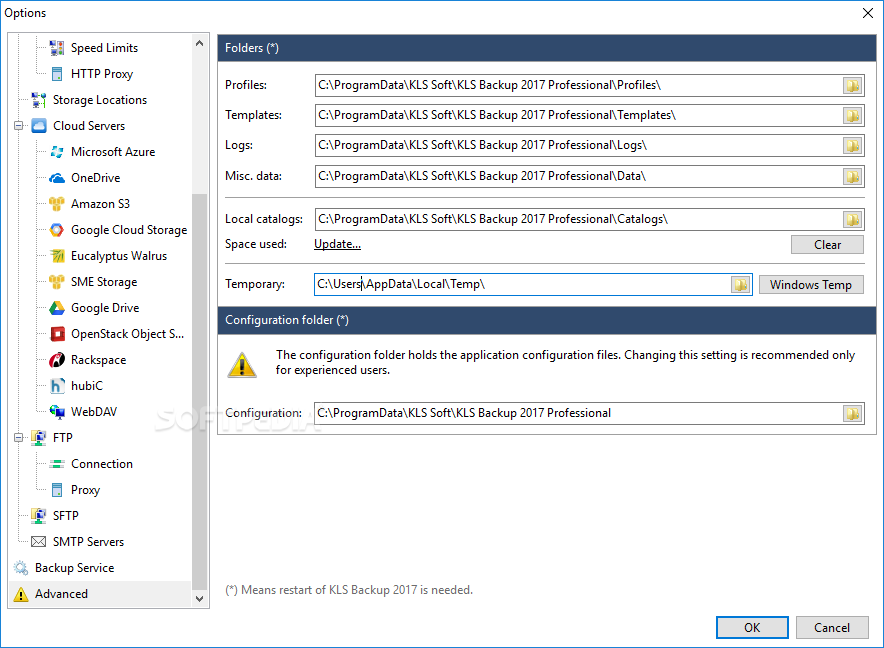Viewport: 884px width, 648px height.
Task: Click the OneDrive cloud icon
Action: click(57, 178)
